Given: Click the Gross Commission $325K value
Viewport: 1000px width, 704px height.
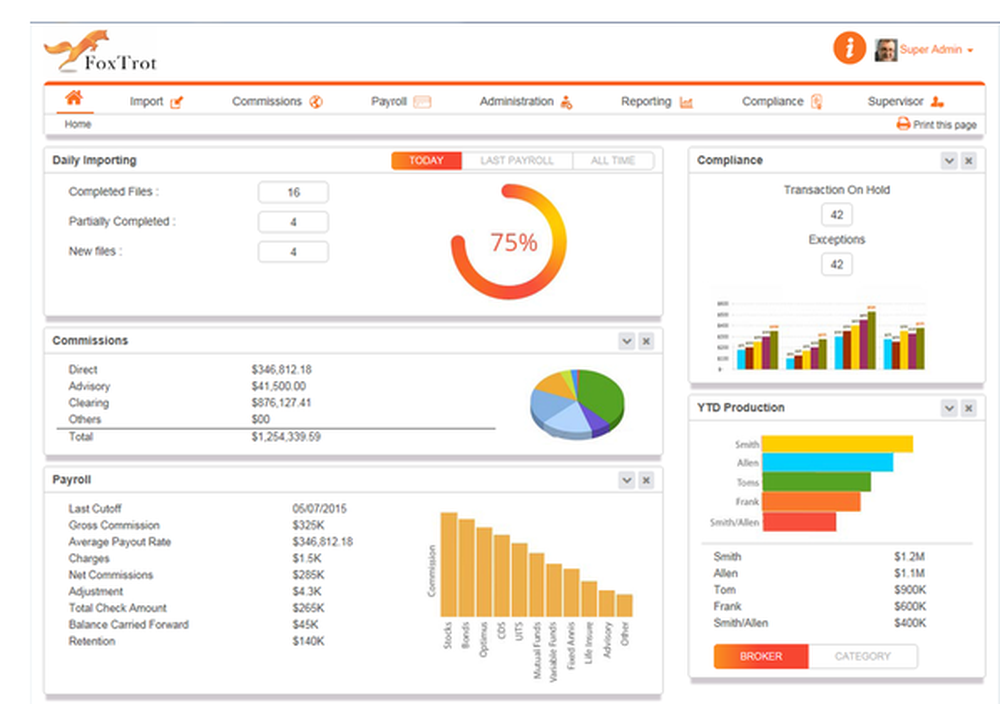Looking at the screenshot, I should point(308,525).
